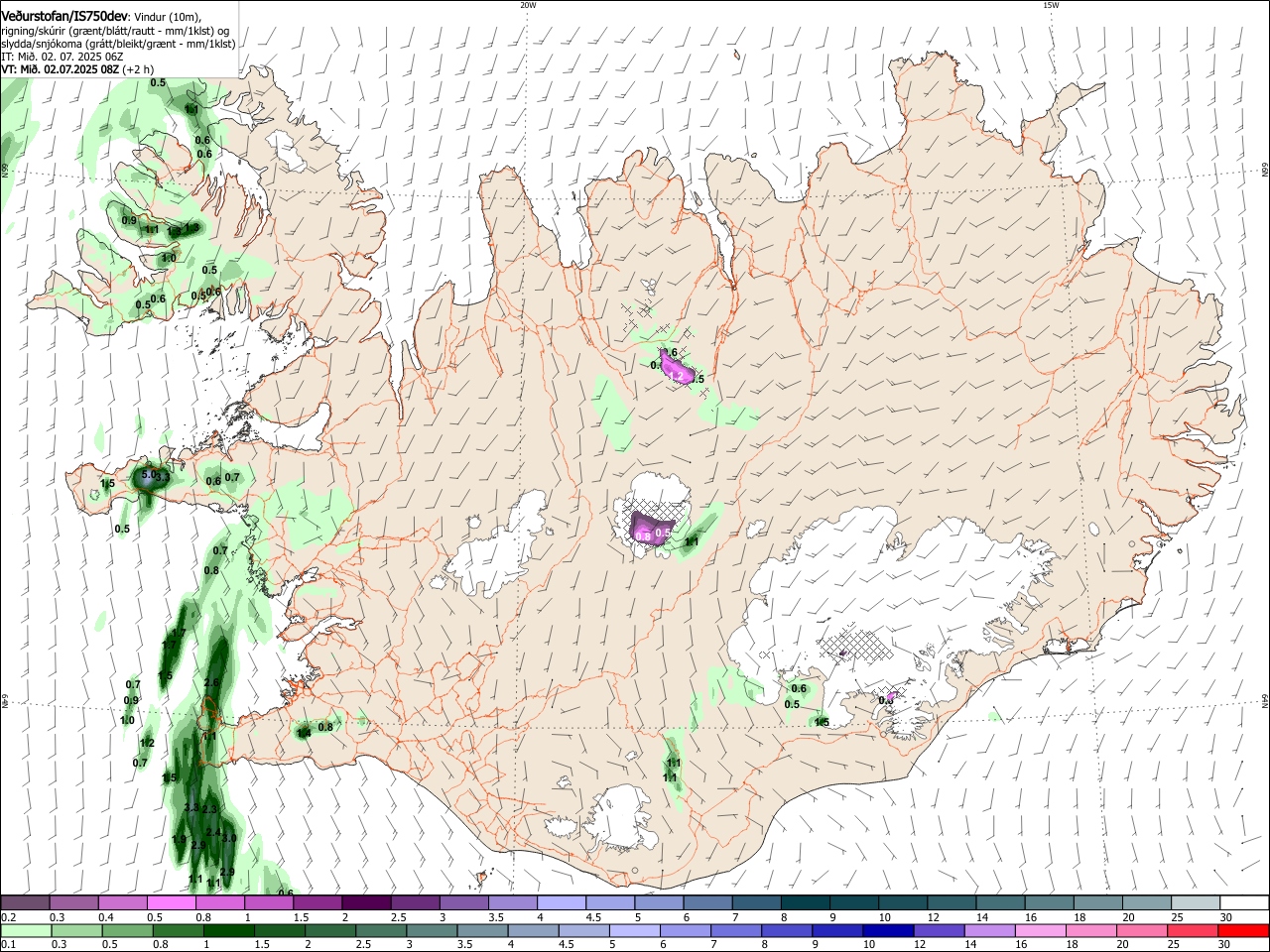
Task: Pick the light periwinkle 4 swatch in the upper legend row
Action: pyautogui.click(x=562, y=903)
